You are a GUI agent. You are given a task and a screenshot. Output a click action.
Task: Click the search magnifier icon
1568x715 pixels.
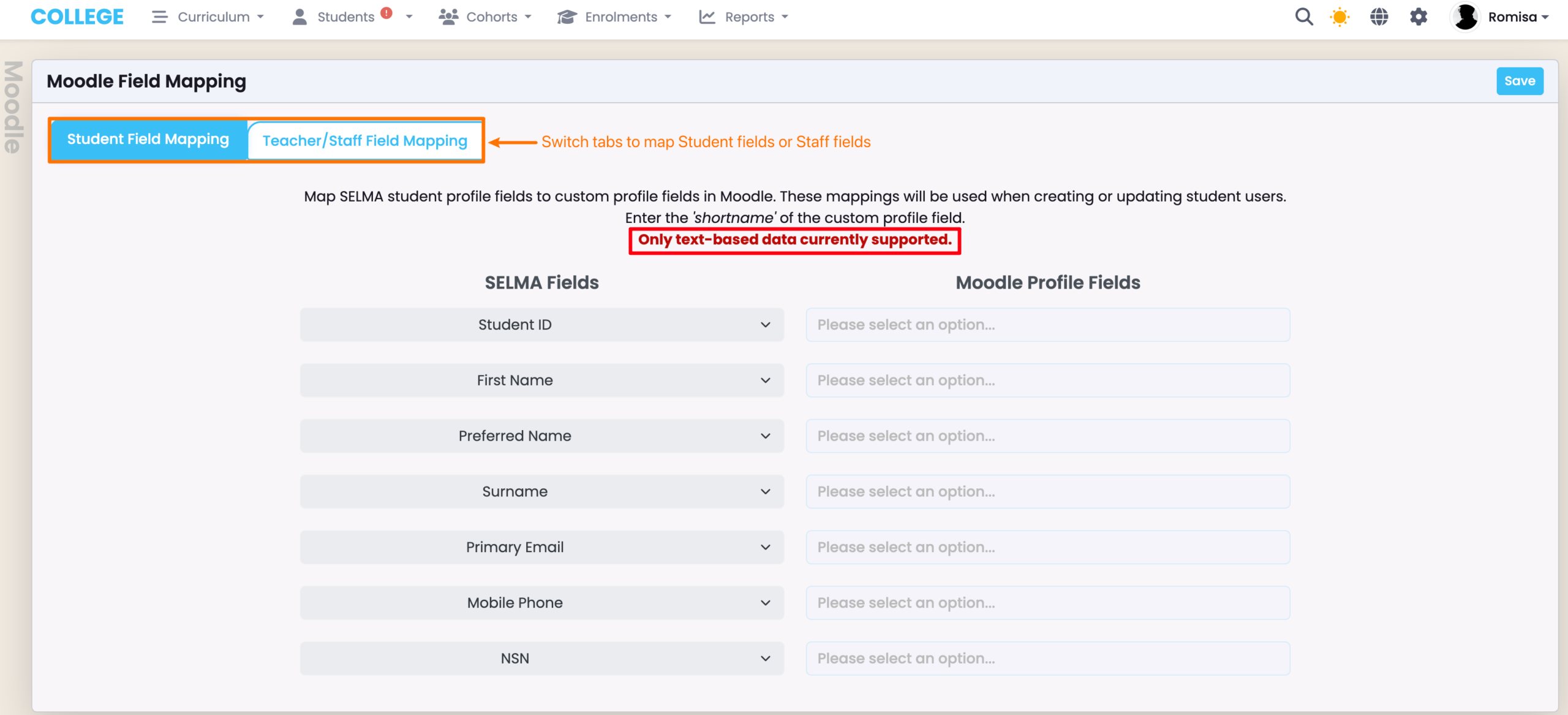pyautogui.click(x=1303, y=17)
